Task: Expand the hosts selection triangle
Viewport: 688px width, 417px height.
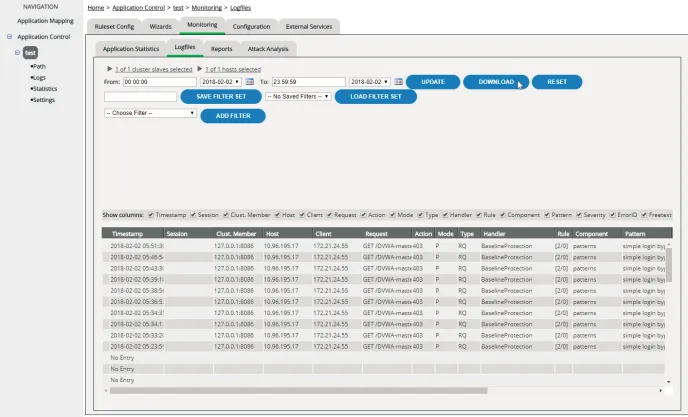Action: [200, 69]
